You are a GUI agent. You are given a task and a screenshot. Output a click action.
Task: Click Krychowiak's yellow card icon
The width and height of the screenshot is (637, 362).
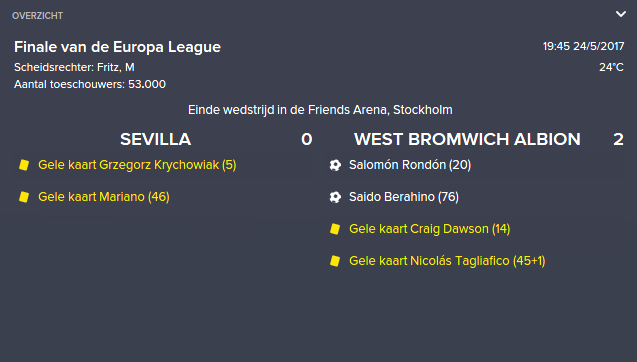[x=24, y=165]
